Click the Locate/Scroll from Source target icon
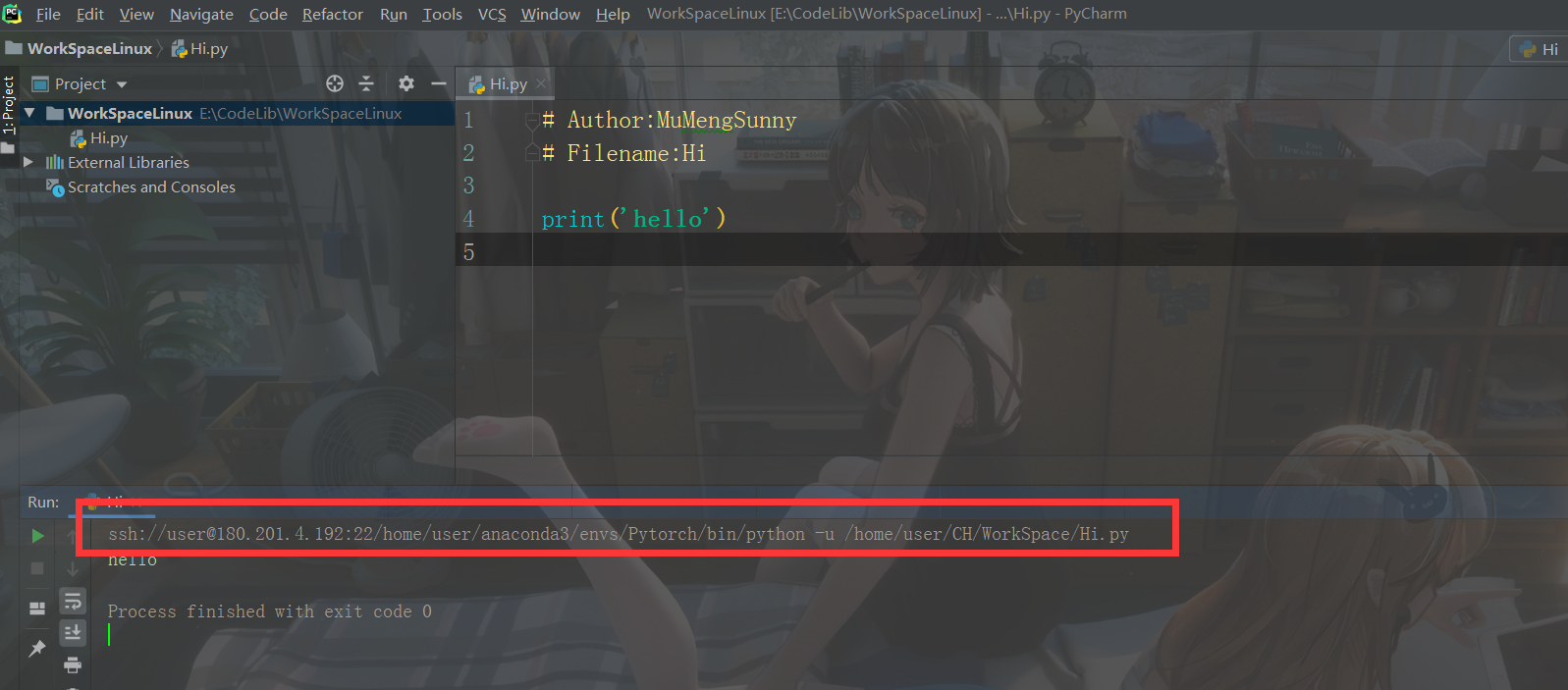Viewport: 1568px width, 690px height. coord(335,83)
